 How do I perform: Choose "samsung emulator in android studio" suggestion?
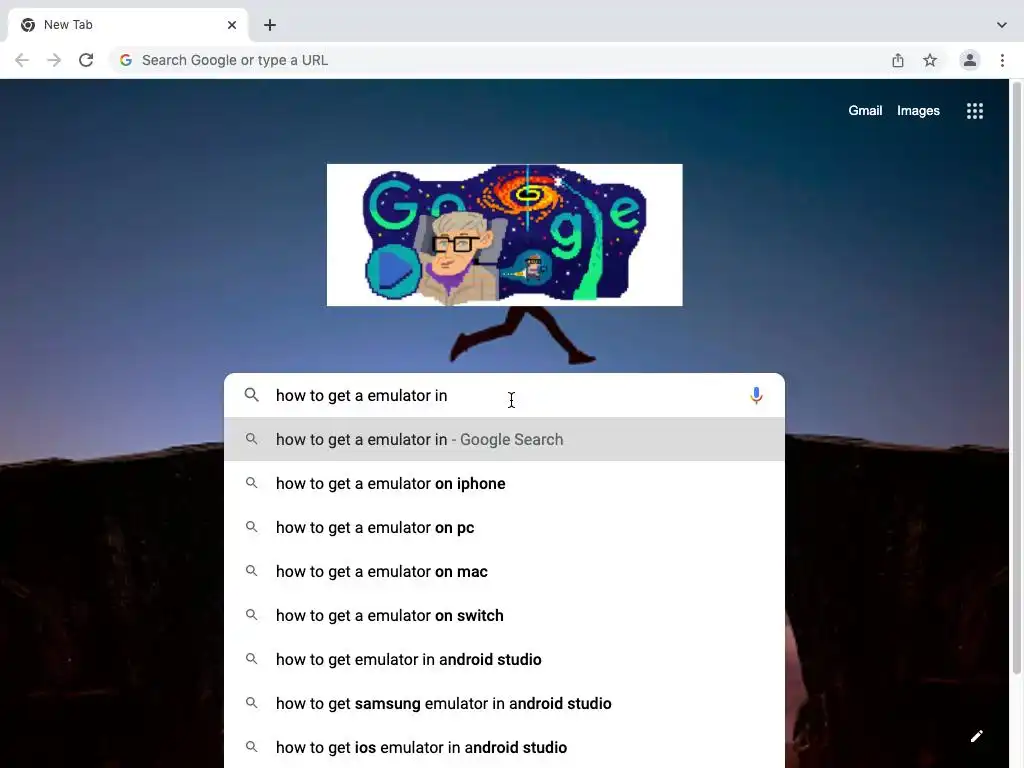click(504, 703)
